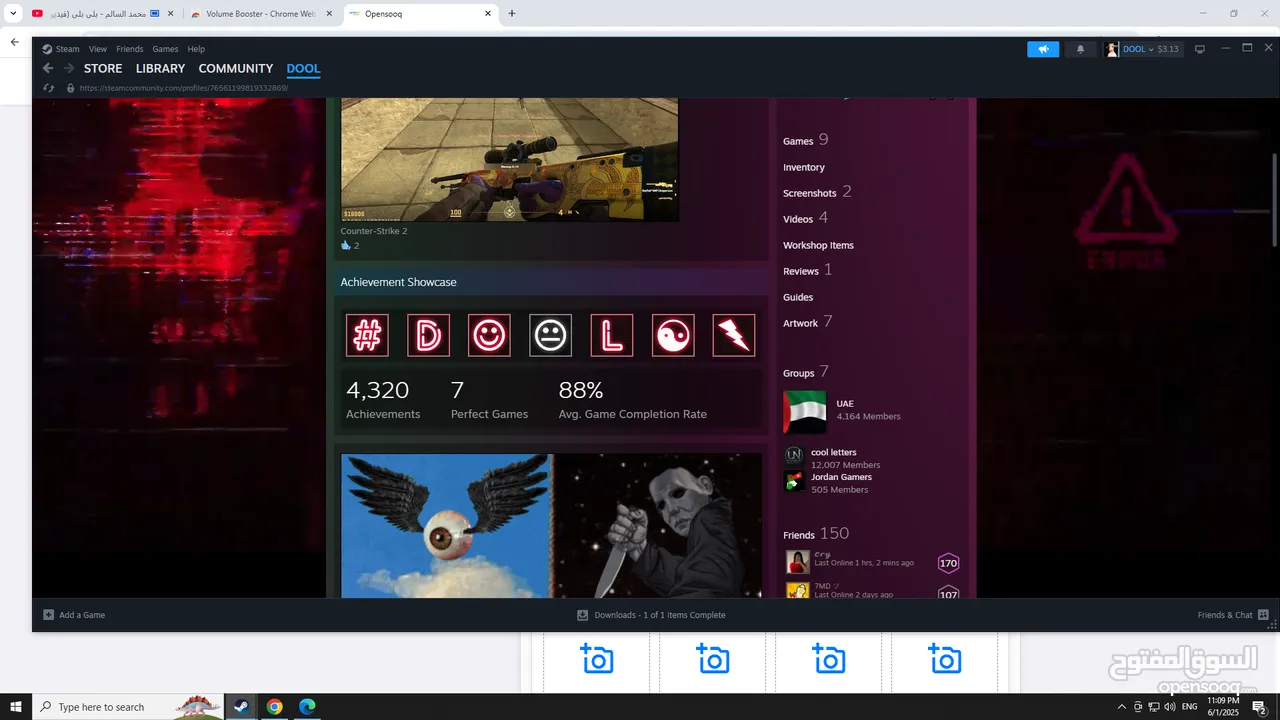This screenshot has width=1280, height=720.
Task: Switch to the LIBRARY tab
Action: point(160,68)
